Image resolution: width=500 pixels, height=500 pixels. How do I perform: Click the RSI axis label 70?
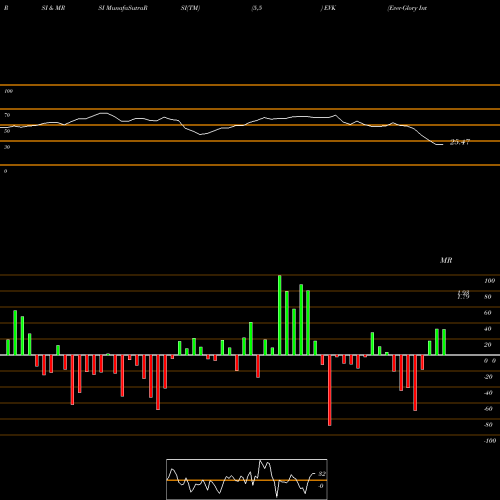click(7, 115)
